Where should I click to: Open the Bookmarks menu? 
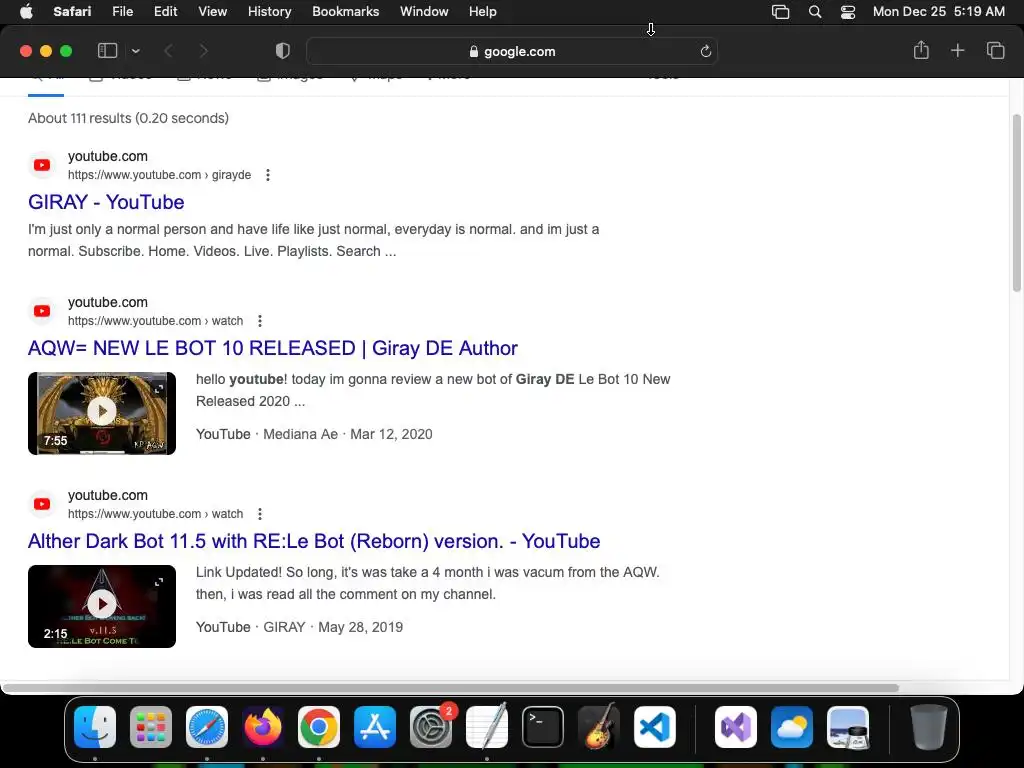click(x=345, y=12)
